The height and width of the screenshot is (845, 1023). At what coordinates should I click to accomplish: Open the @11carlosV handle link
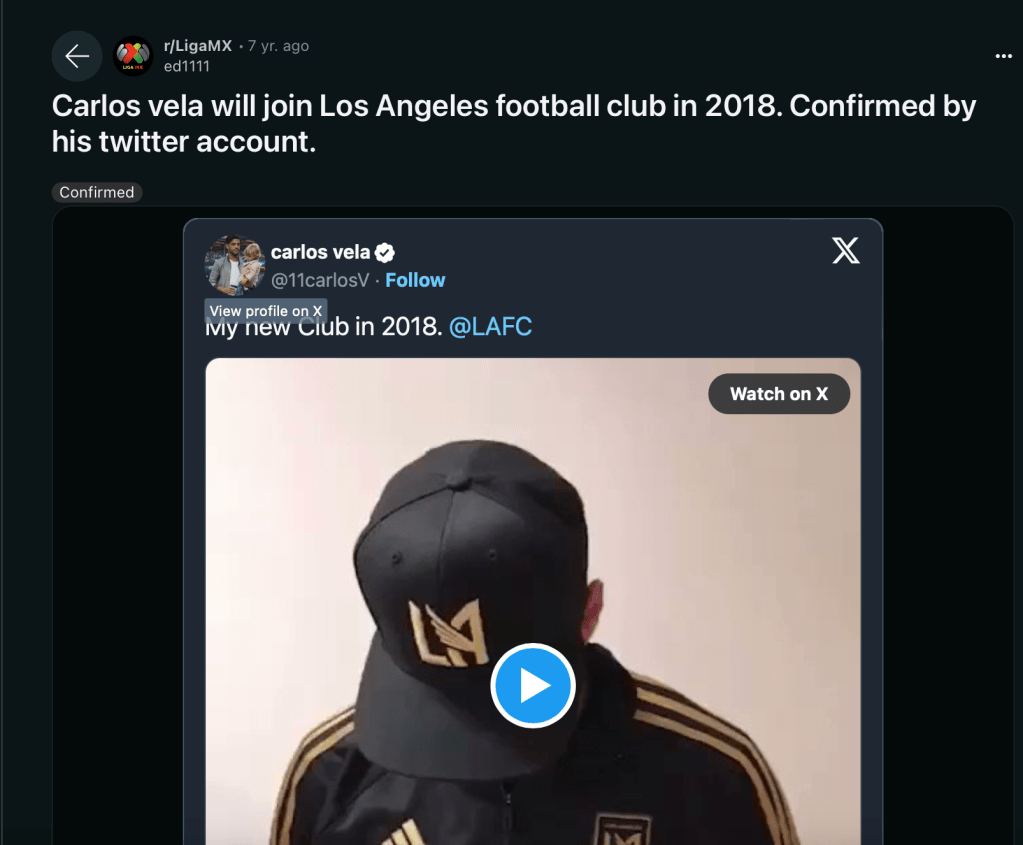[321, 280]
